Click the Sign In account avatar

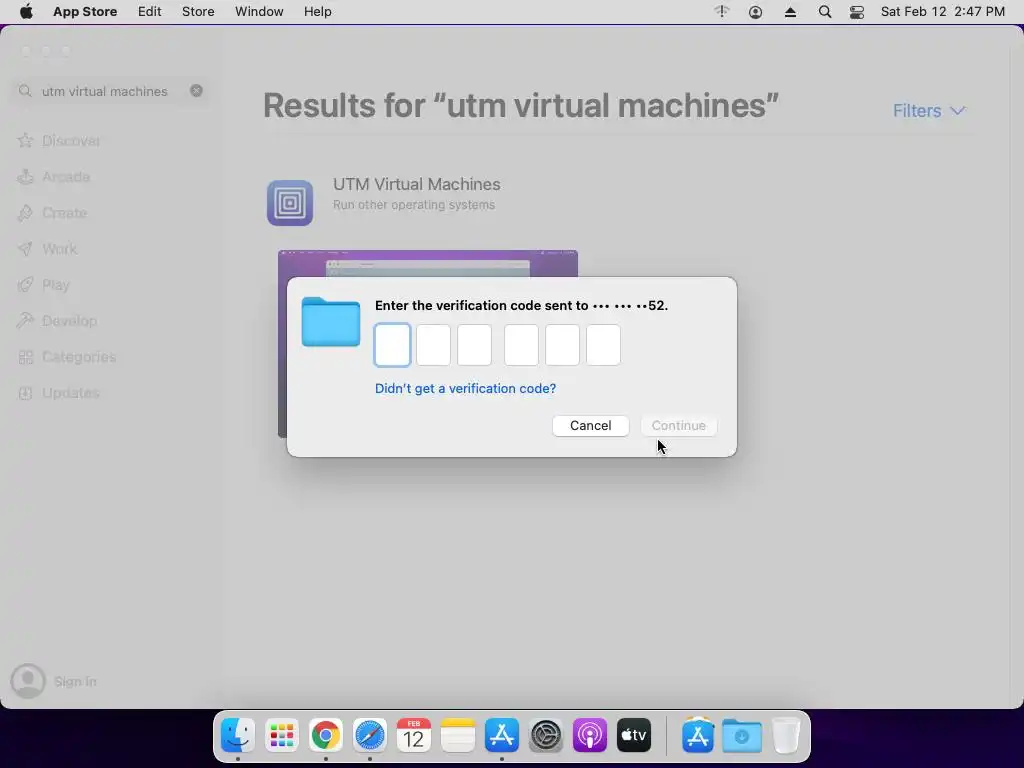point(28,681)
